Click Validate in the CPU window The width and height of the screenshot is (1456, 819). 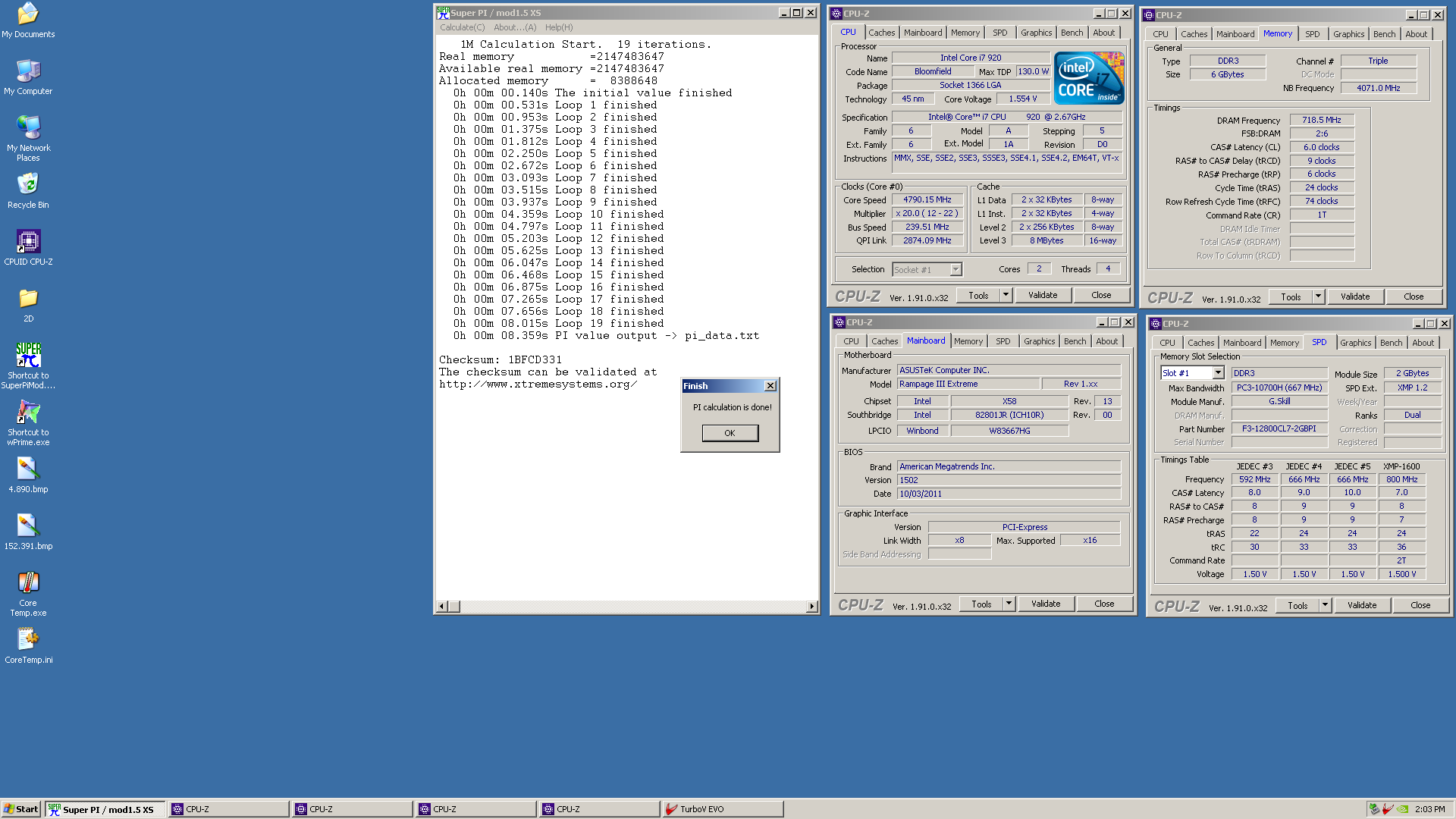click(x=1043, y=295)
